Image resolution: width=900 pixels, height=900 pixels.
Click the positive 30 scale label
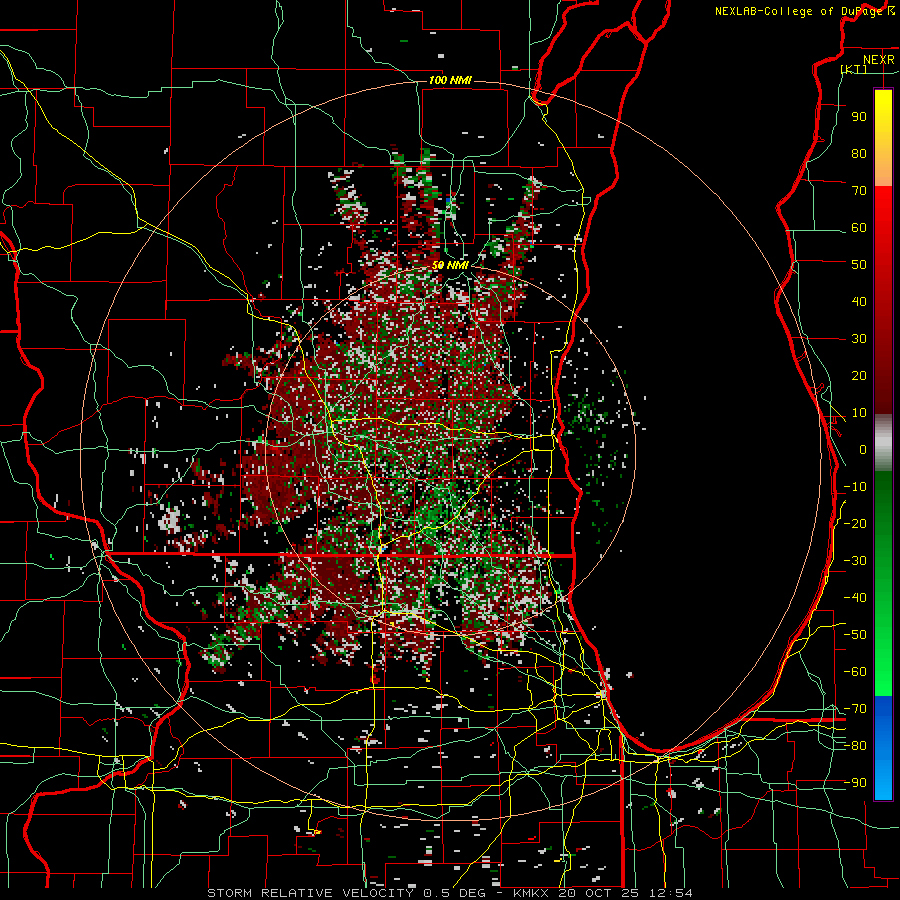click(859, 339)
